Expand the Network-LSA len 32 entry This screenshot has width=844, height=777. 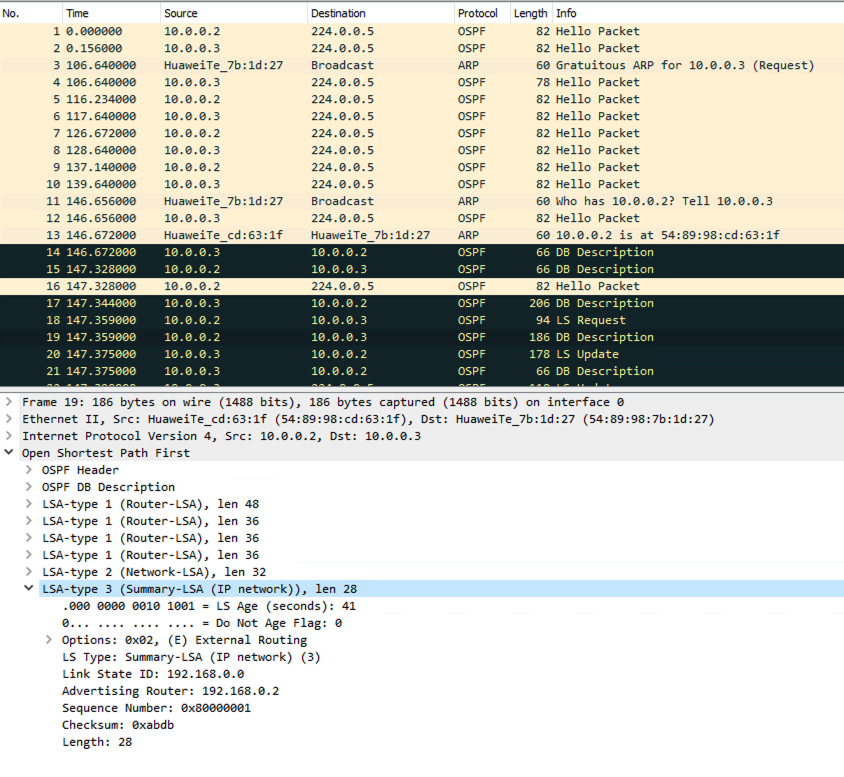click(29, 571)
